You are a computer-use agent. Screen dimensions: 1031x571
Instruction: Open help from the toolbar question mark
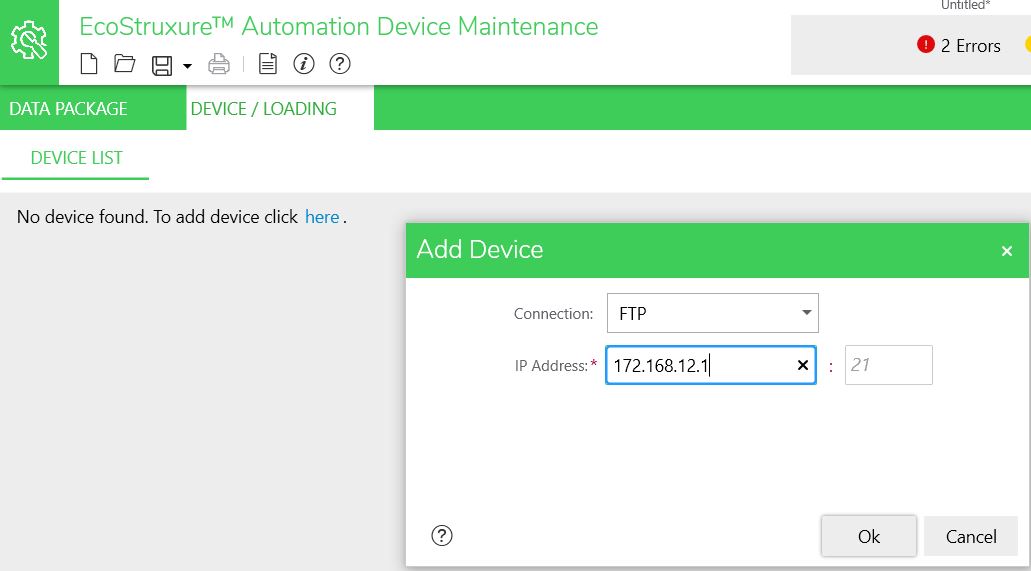pyautogui.click(x=340, y=64)
